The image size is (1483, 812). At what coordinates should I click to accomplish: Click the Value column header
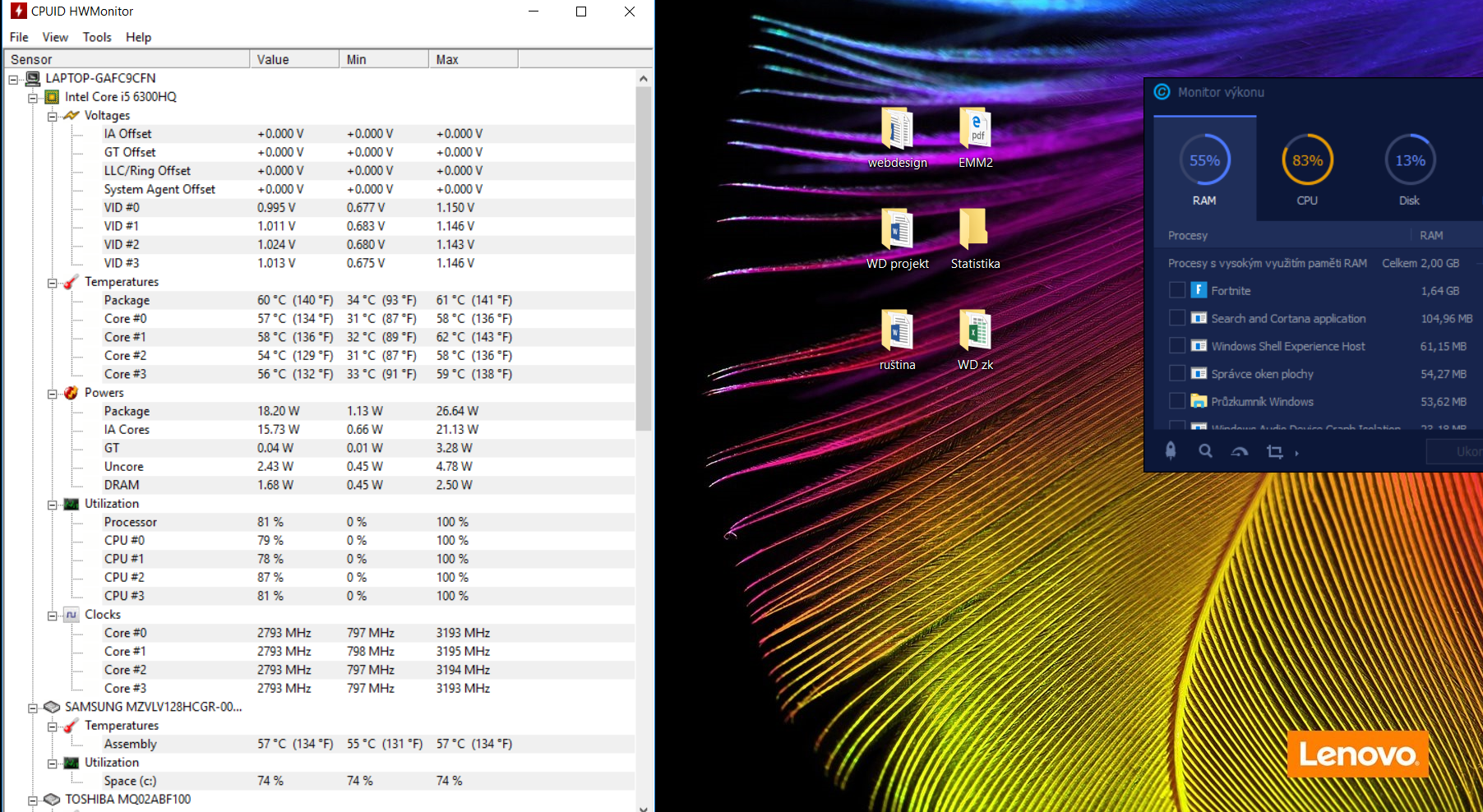[293, 59]
